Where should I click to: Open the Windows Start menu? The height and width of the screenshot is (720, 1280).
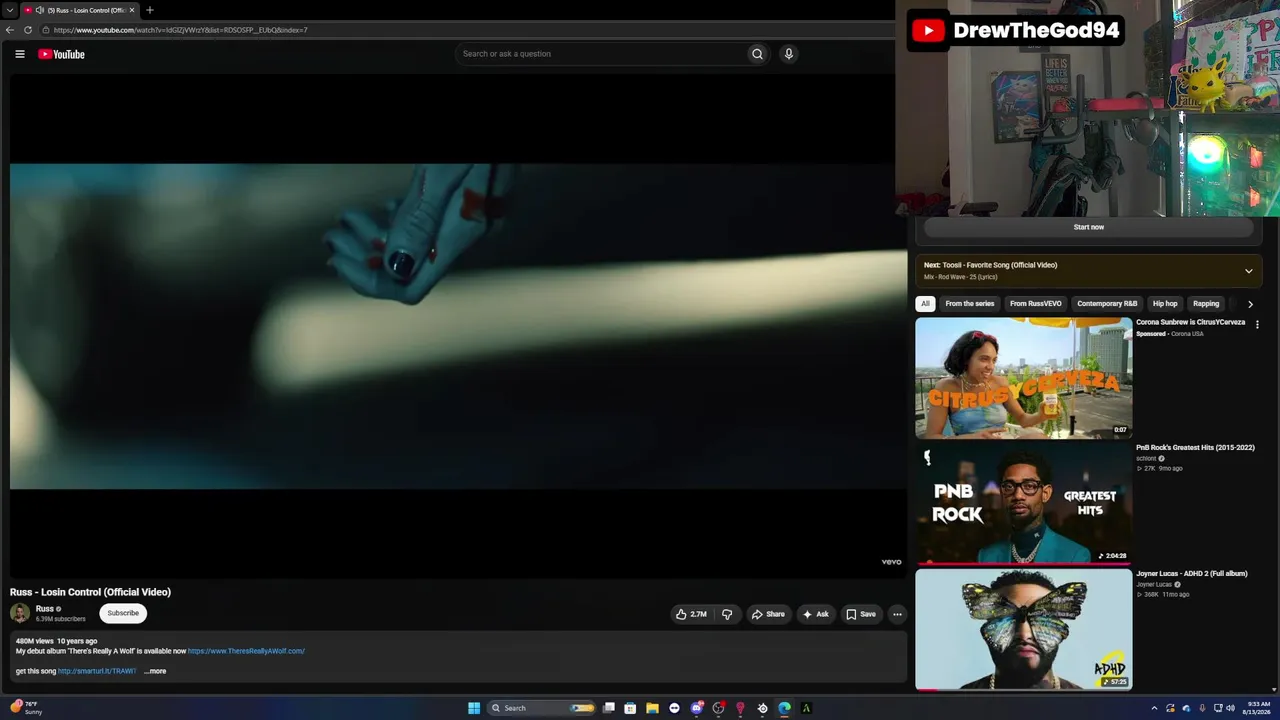pos(474,708)
